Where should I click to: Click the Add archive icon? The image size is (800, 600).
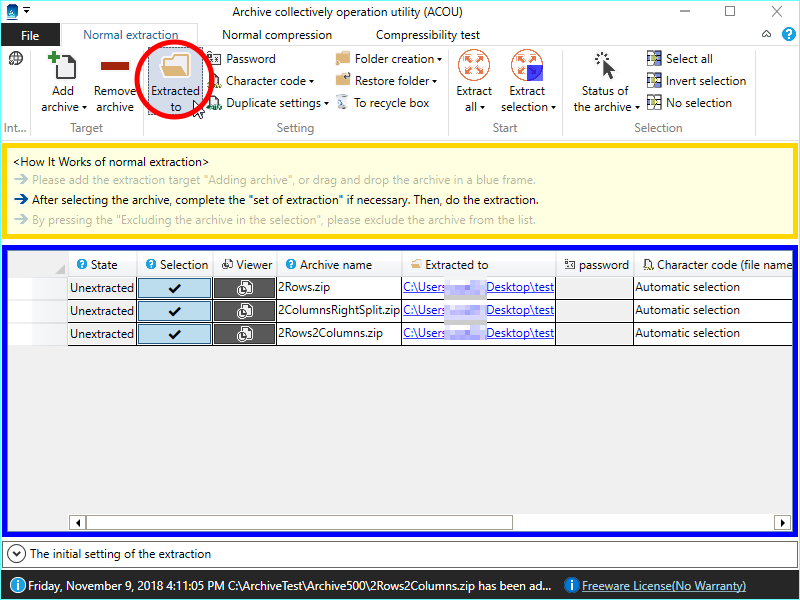(63, 68)
